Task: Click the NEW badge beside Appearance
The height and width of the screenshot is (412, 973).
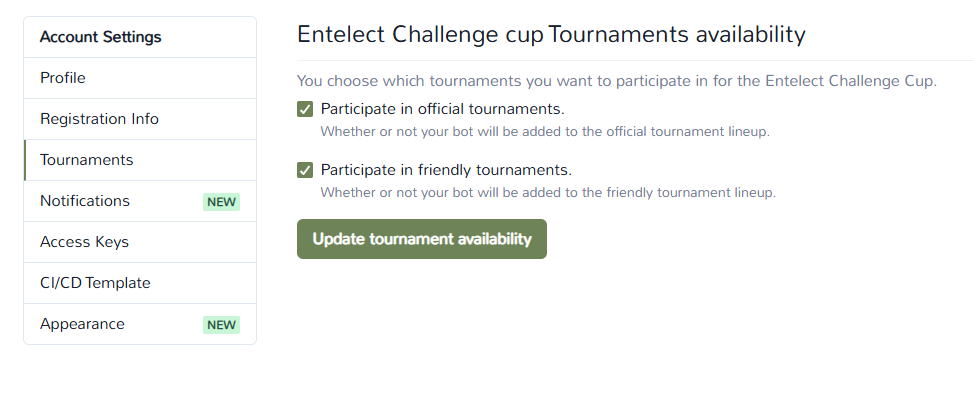Action: pyautogui.click(x=222, y=325)
